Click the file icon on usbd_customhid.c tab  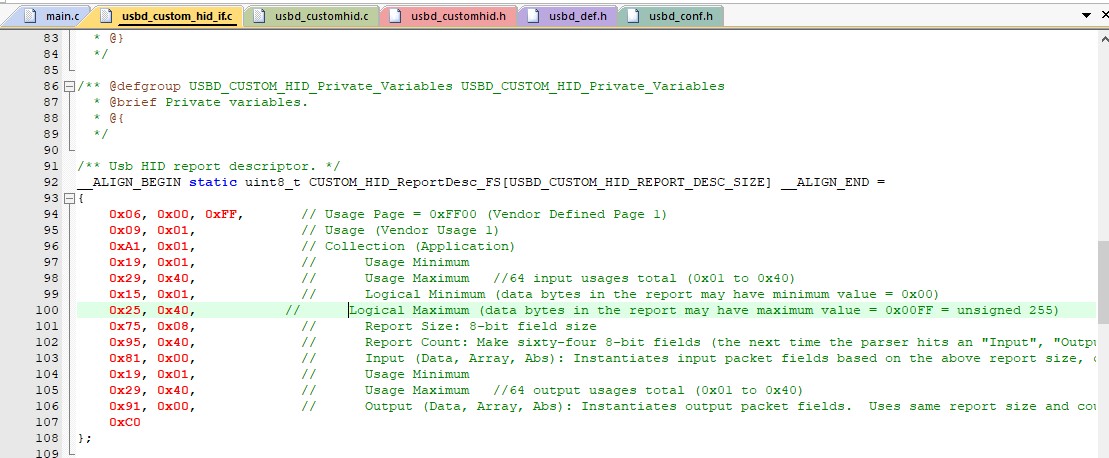[x=261, y=17]
